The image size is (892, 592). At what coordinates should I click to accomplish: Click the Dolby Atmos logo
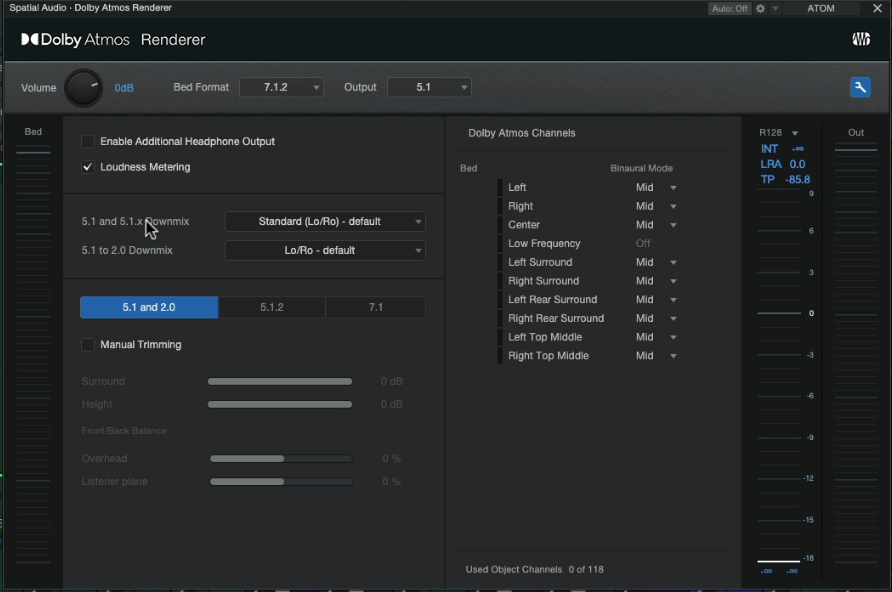click(x=77, y=40)
